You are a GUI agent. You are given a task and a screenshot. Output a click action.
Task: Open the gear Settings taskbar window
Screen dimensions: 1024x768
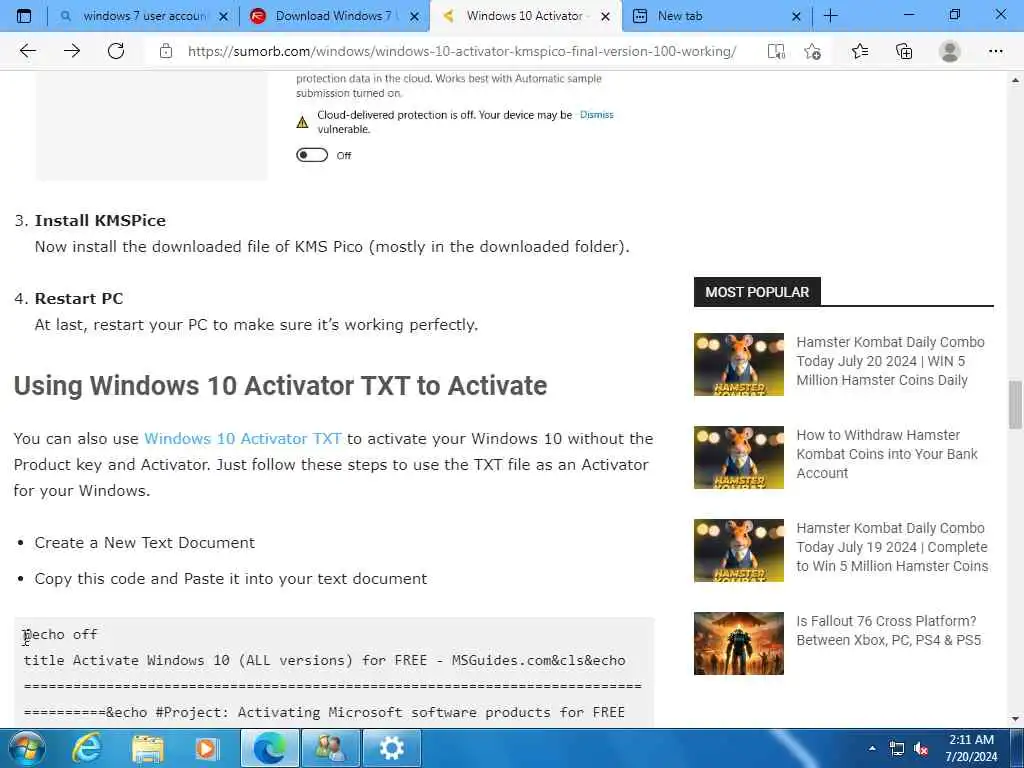pyautogui.click(x=392, y=748)
